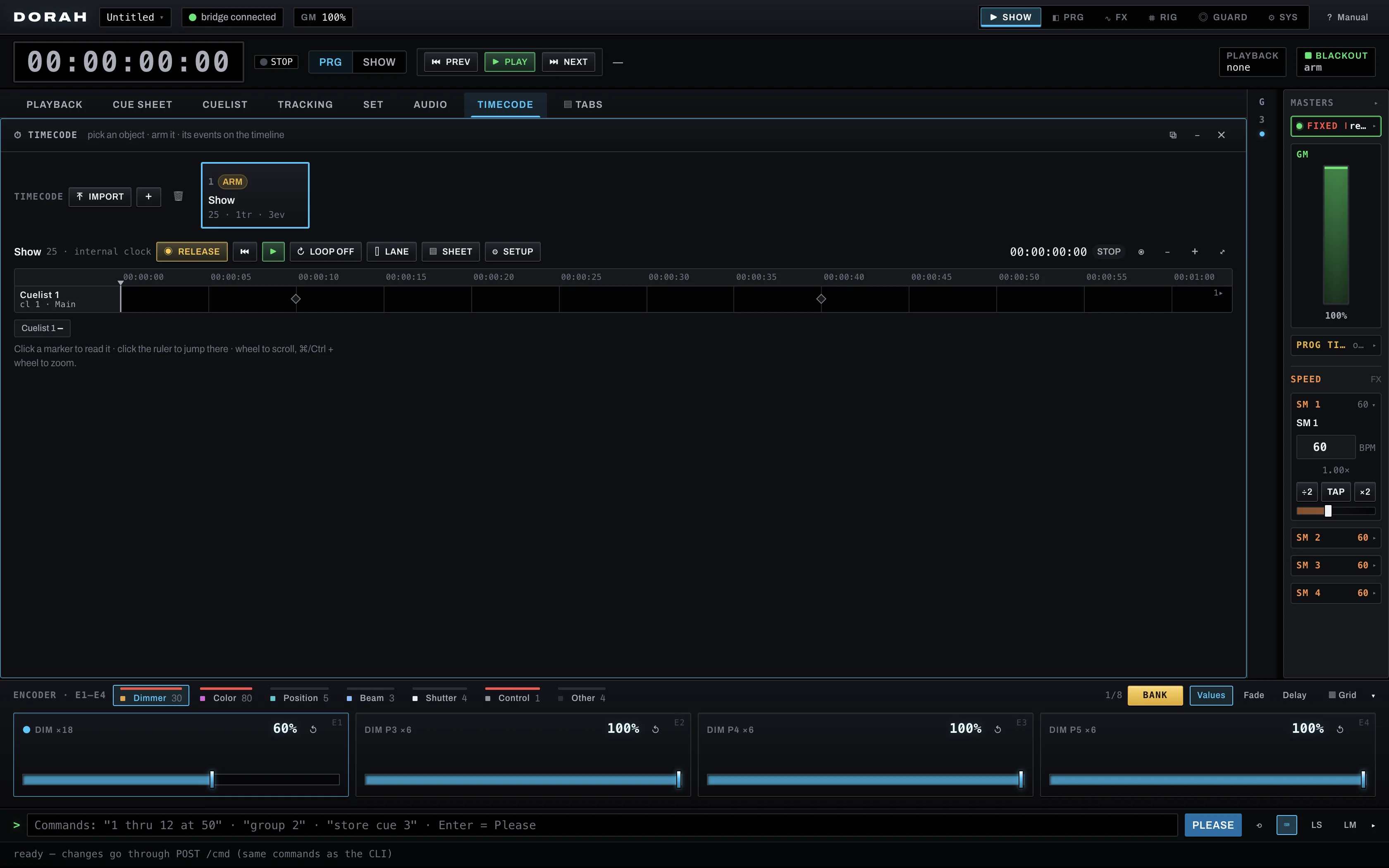
Task: Start timecode show with green play button
Action: (x=273, y=251)
